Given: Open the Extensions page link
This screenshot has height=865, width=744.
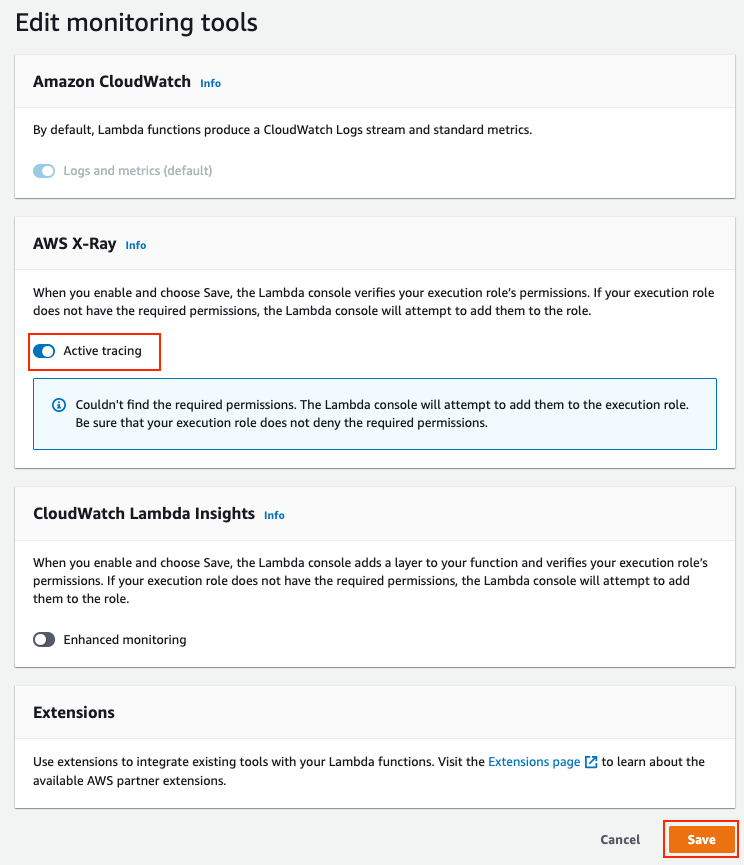Looking at the screenshot, I should click(534, 762).
